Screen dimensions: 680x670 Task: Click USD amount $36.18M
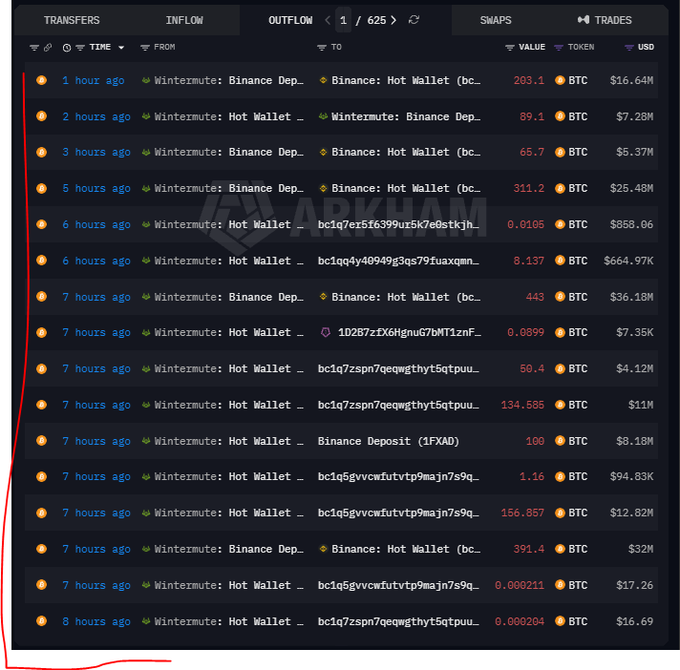[x=631, y=297]
